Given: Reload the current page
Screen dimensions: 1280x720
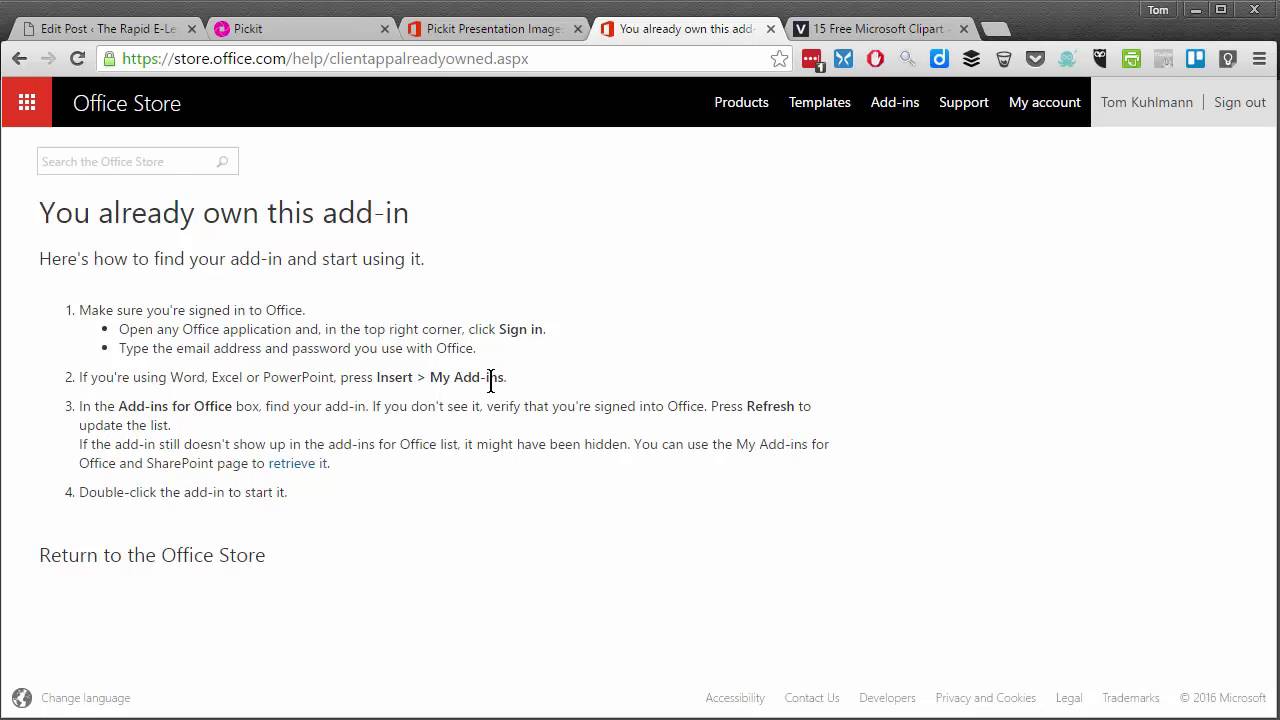Looking at the screenshot, I should tap(77, 59).
